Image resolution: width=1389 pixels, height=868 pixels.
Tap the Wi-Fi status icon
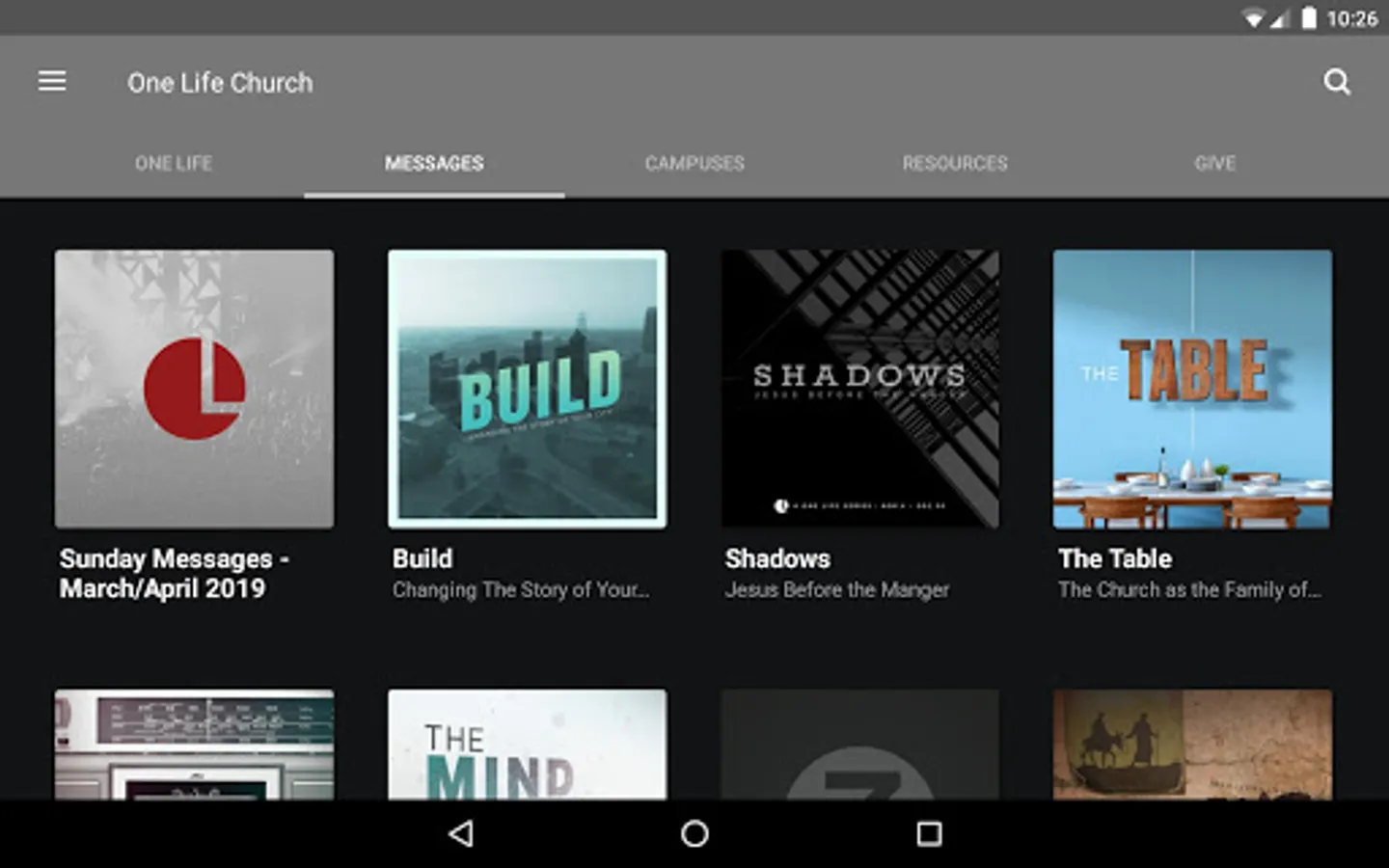tap(1253, 18)
